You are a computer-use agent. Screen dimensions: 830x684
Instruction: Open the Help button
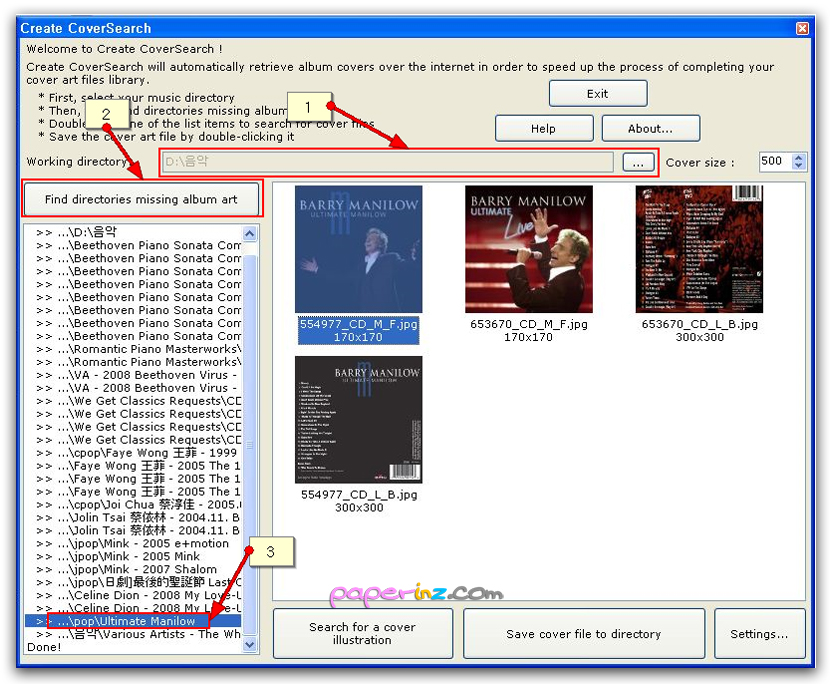click(544, 129)
